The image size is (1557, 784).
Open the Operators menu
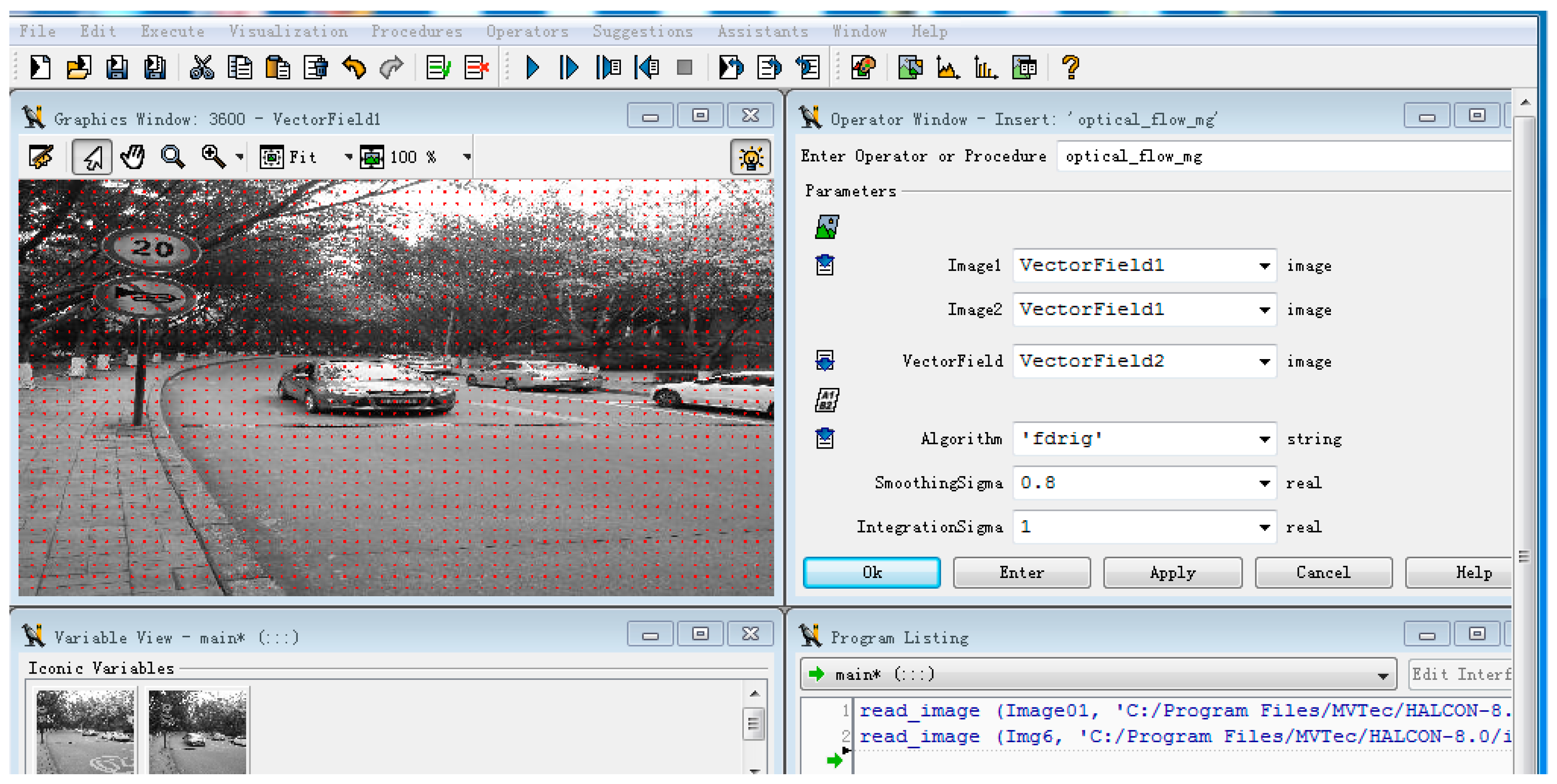[x=527, y=32]
